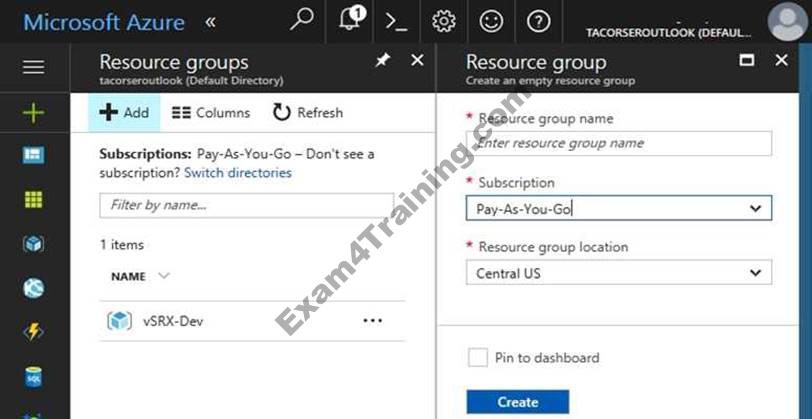Pin the Resource groups blade

pyautogui.click(x=382, y=61)
